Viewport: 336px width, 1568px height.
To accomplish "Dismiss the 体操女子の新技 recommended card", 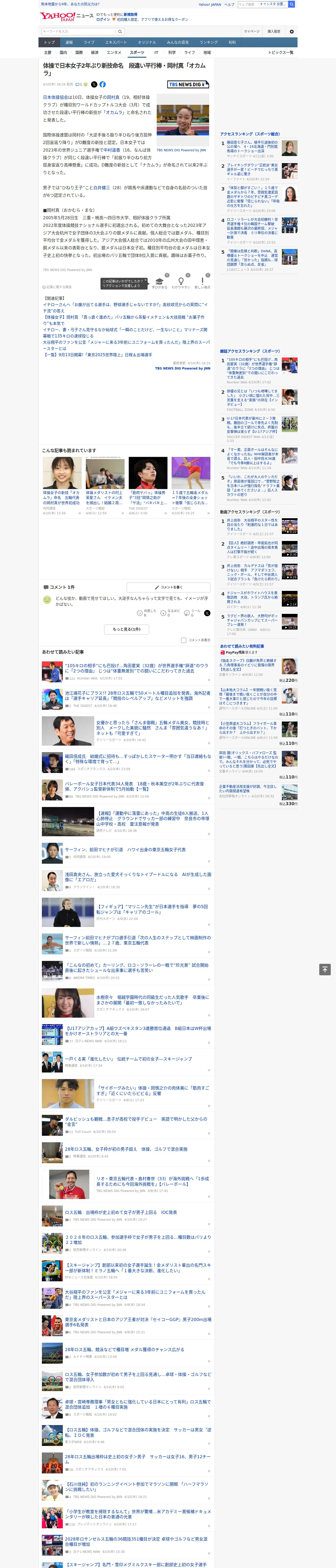I will pos(79,513).
